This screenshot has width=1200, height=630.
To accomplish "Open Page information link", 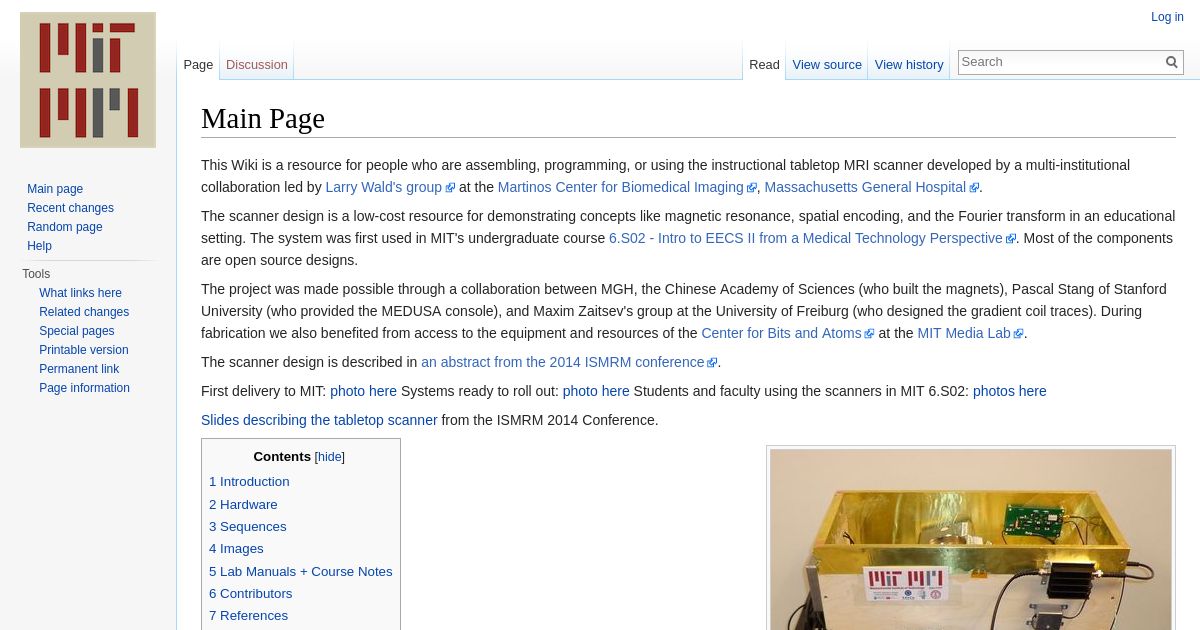I will pos(84,388).
